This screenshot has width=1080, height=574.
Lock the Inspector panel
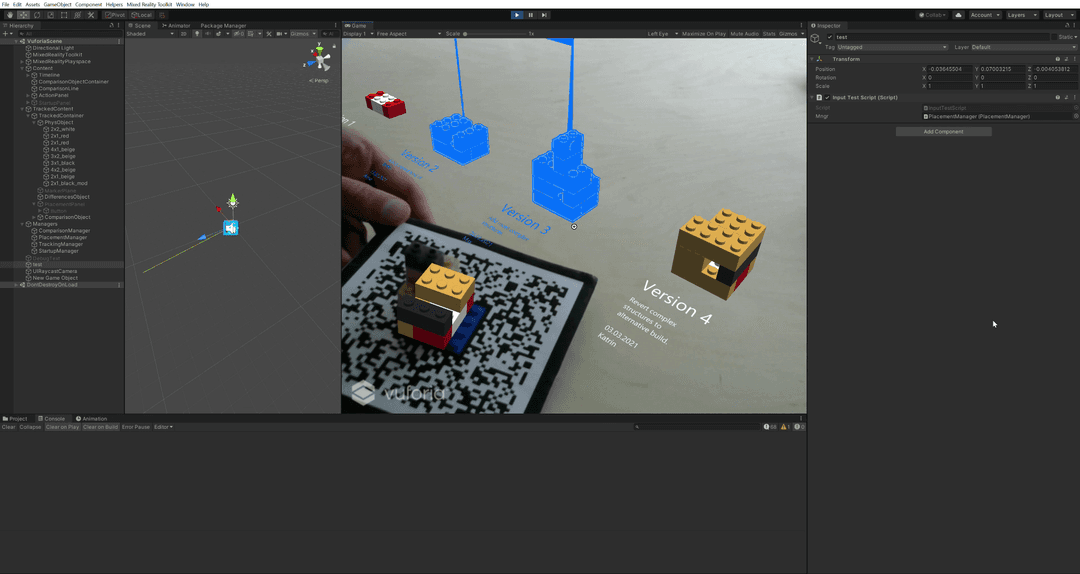click(1067, 25)
